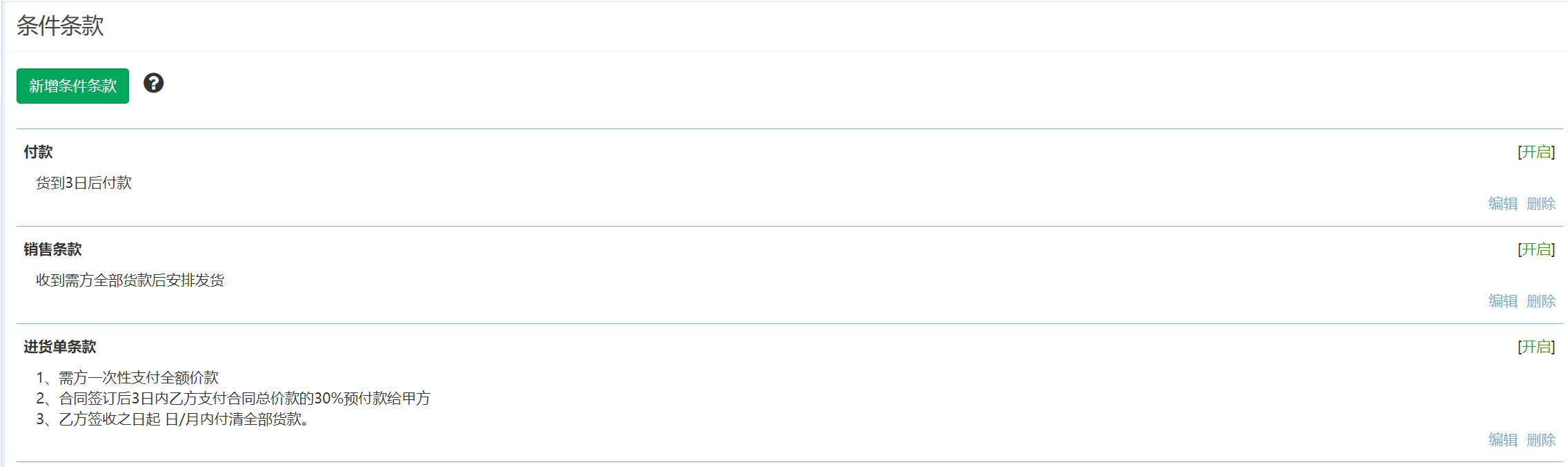
Task: Click the 进货单条款 clause title
Action: (x=60, y=347)
